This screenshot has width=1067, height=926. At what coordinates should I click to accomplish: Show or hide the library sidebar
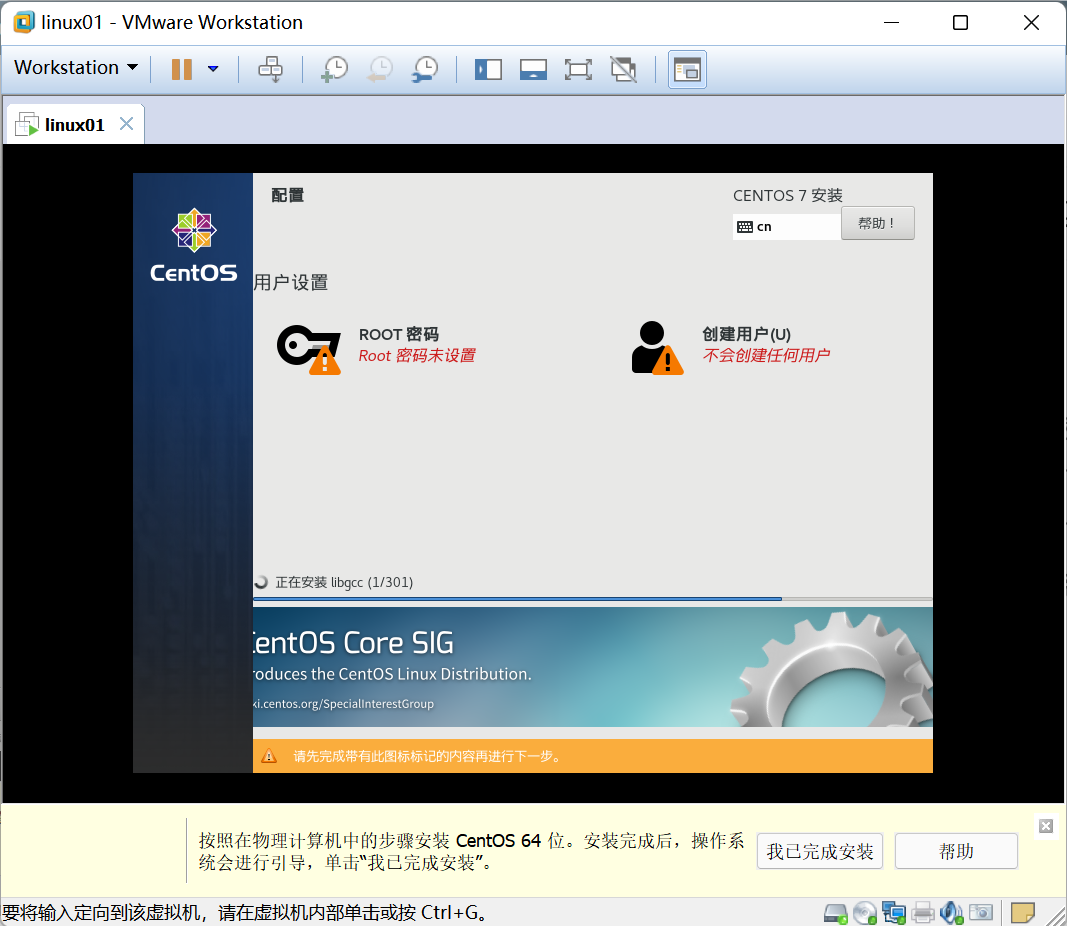488,69
